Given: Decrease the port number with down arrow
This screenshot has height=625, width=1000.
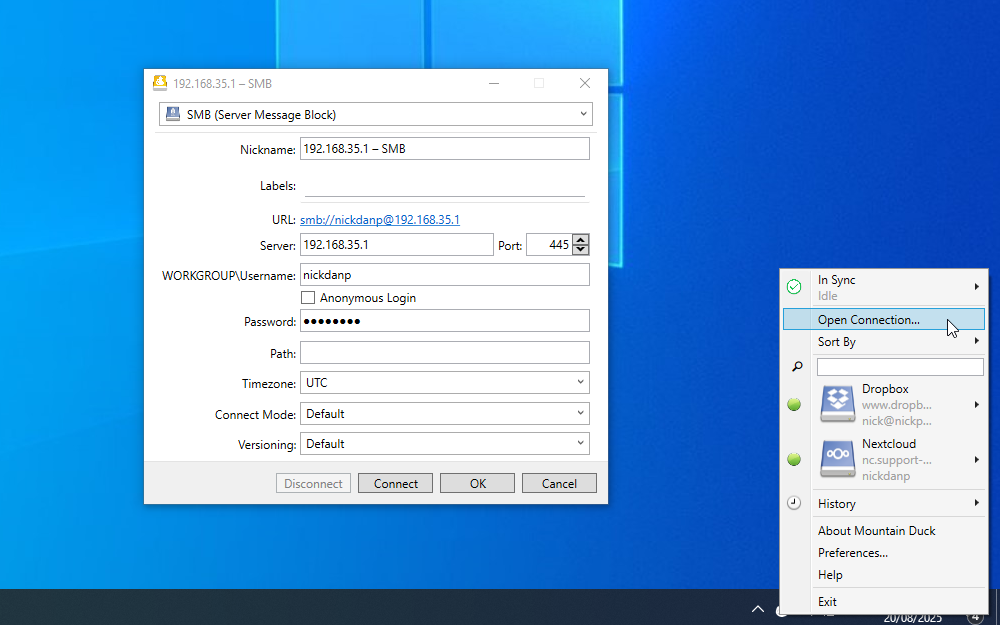Looking at the screenshot, I should tap(580, 249).
